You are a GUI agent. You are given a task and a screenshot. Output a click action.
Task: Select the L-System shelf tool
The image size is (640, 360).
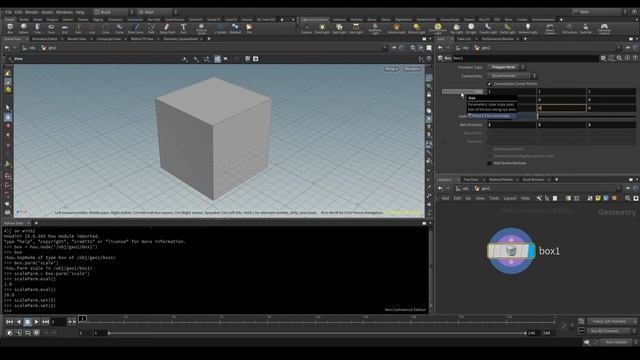point(220,28)
